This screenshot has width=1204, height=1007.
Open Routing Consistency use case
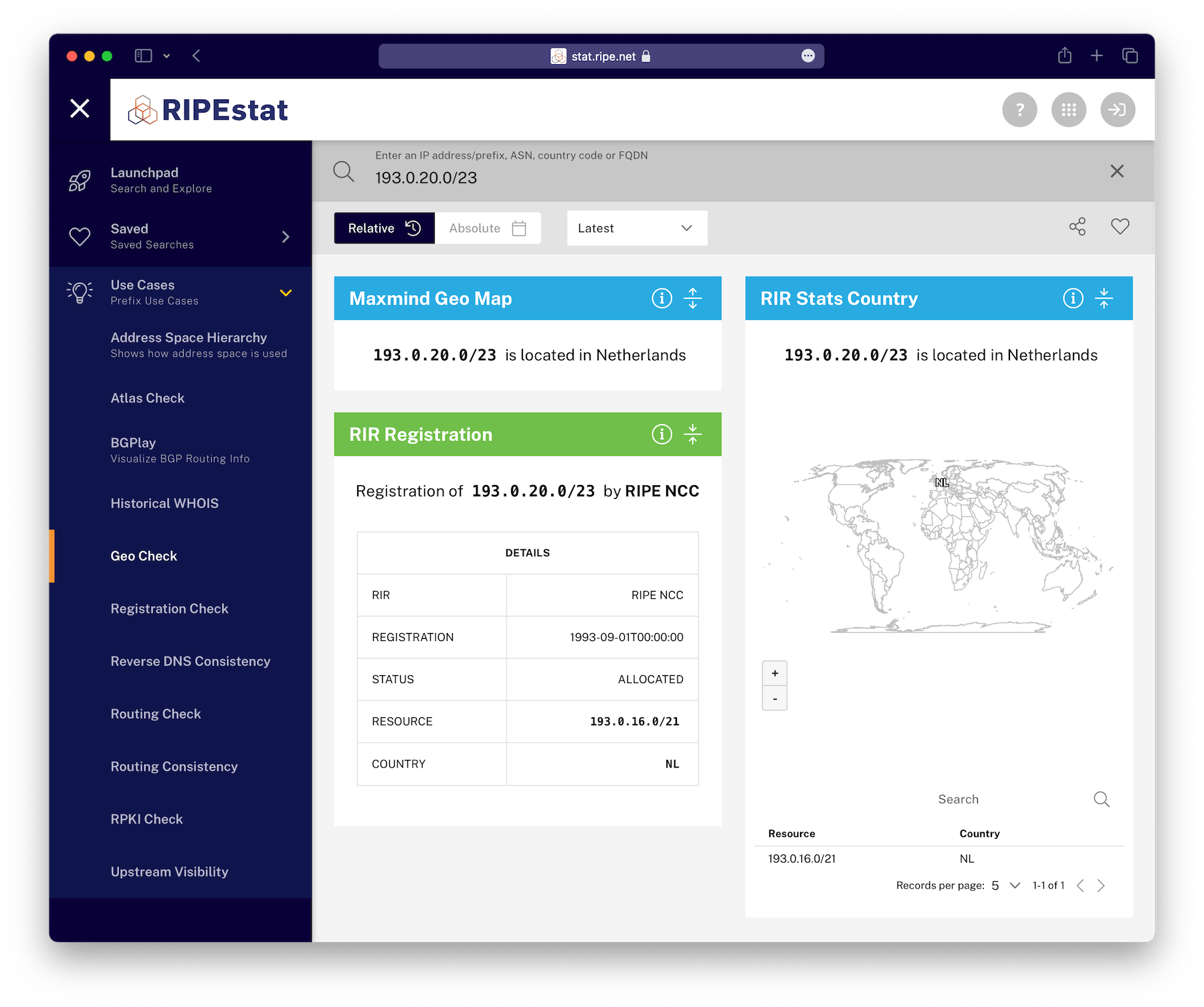[x=174, y=767]
